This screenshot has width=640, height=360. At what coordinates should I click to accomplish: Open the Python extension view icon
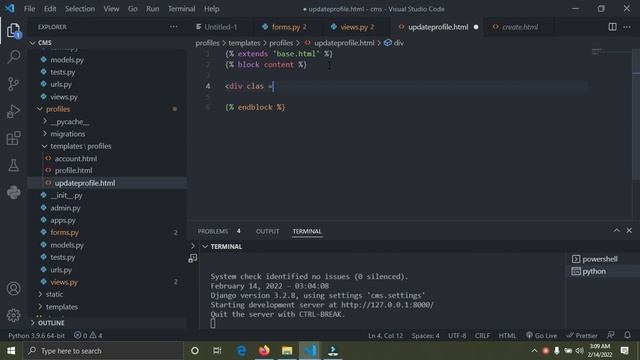[x=13, y=192]
